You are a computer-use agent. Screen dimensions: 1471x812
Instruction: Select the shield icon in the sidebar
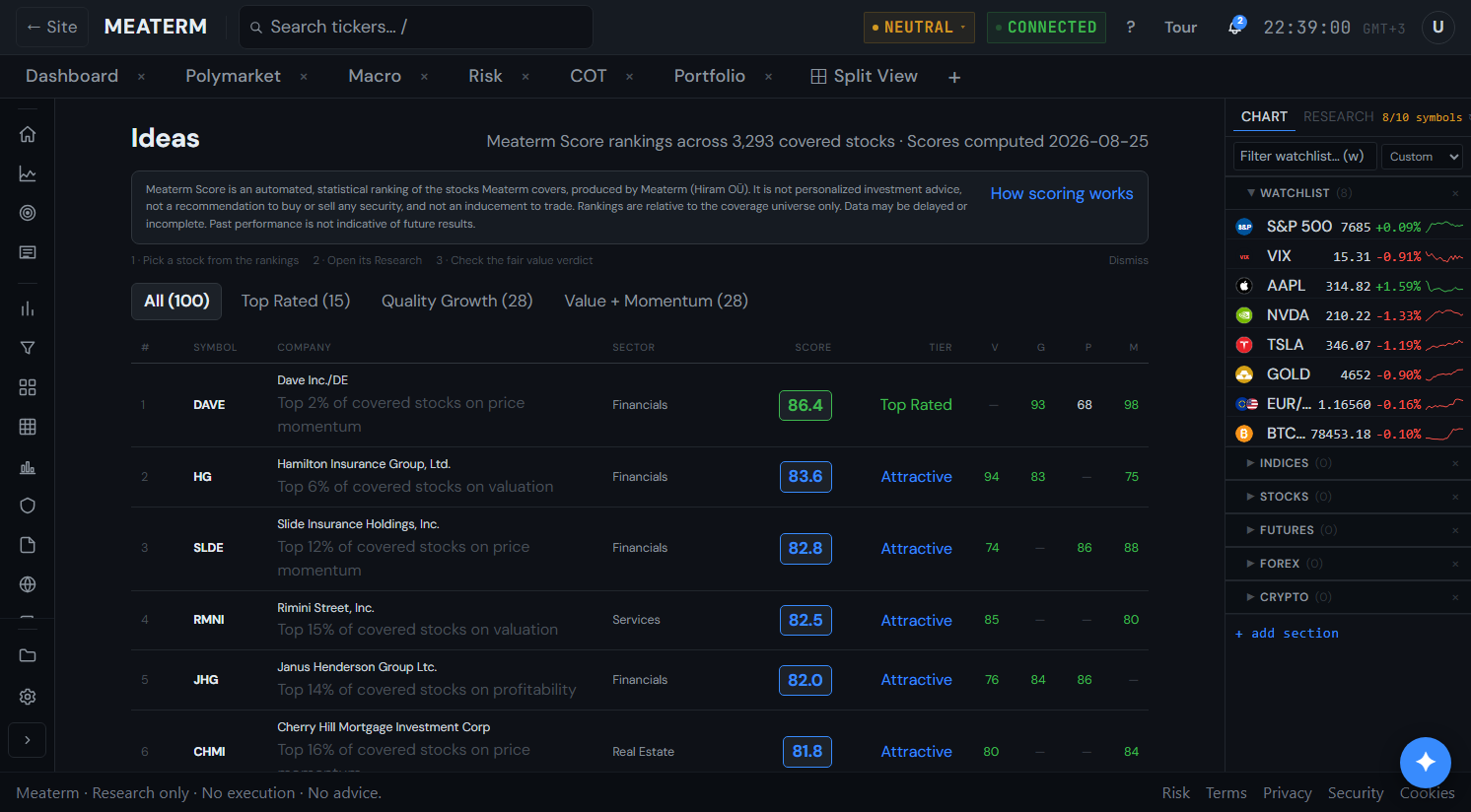(x=28, y=506)
